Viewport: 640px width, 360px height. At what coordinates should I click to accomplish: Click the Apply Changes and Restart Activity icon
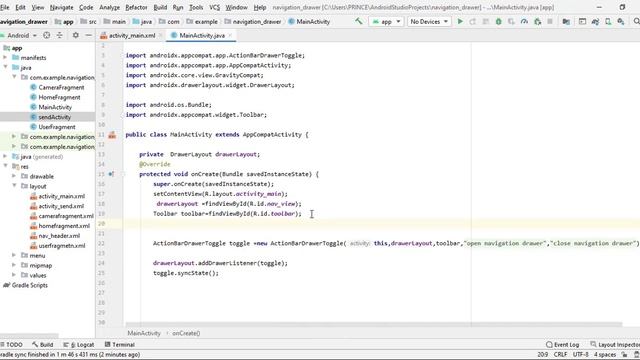pos(473,22)
